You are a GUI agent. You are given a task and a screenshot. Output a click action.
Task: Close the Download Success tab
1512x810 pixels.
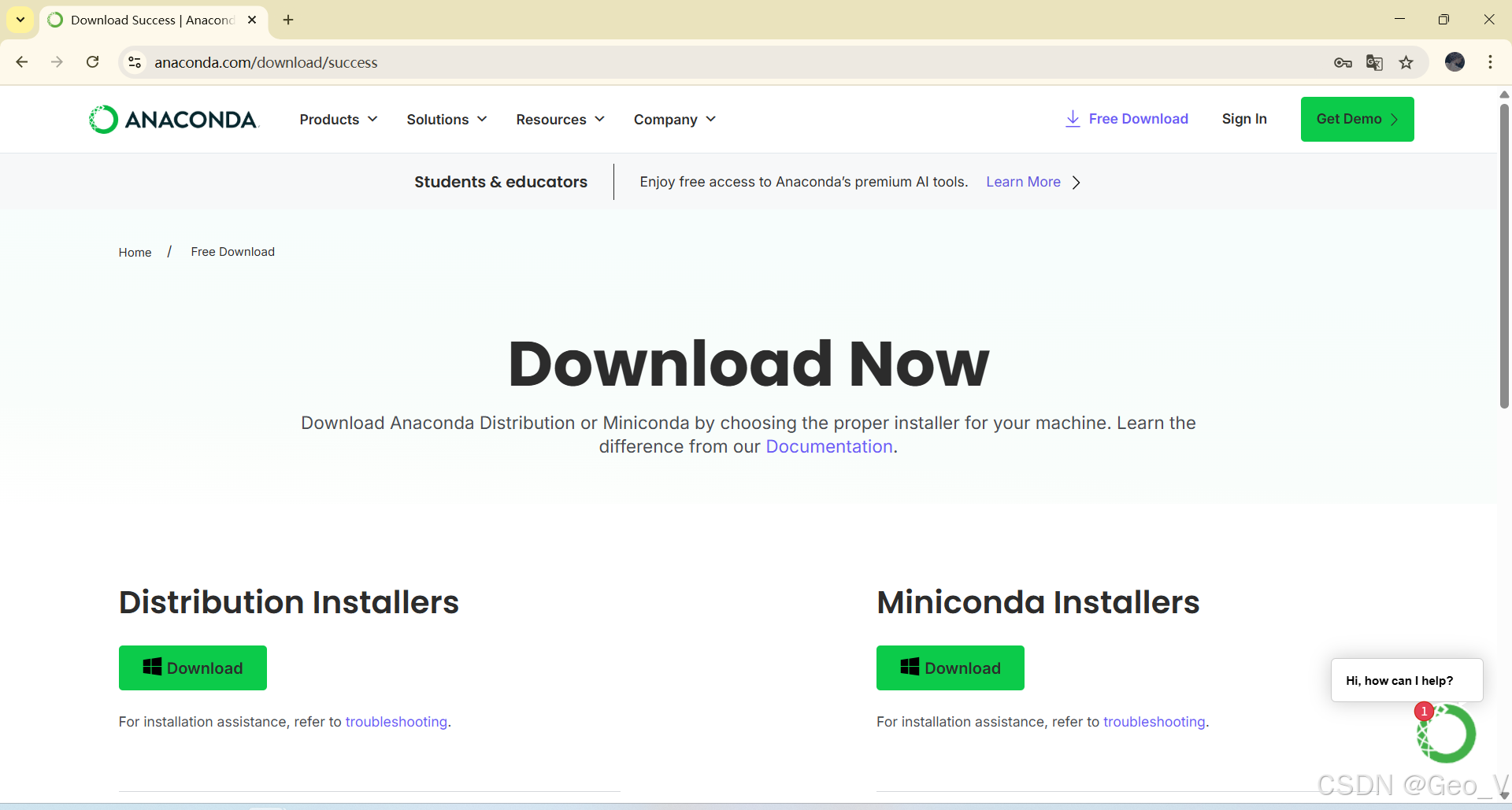252,20
